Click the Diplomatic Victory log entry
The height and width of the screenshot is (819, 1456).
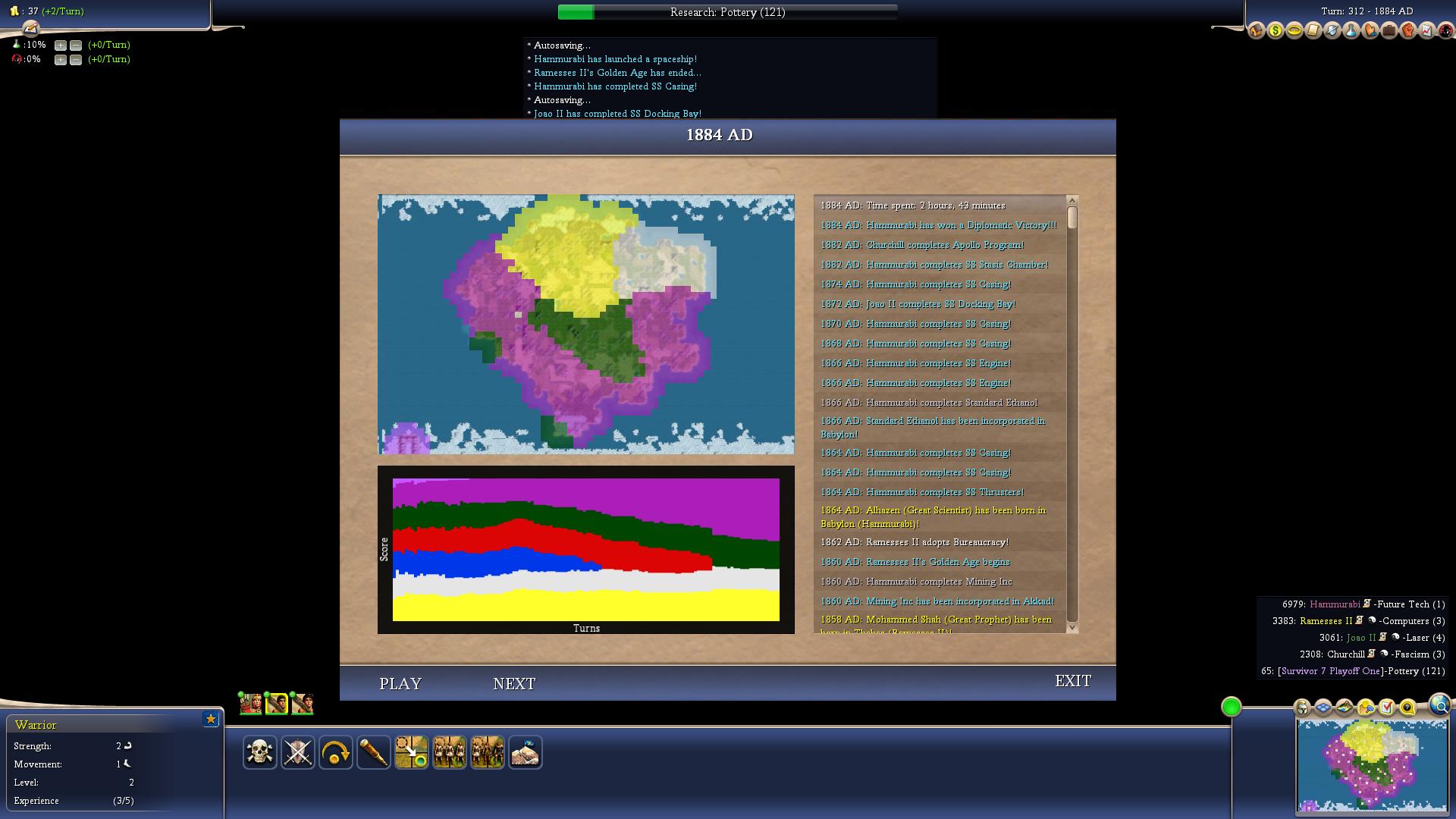tap(939, 225)
